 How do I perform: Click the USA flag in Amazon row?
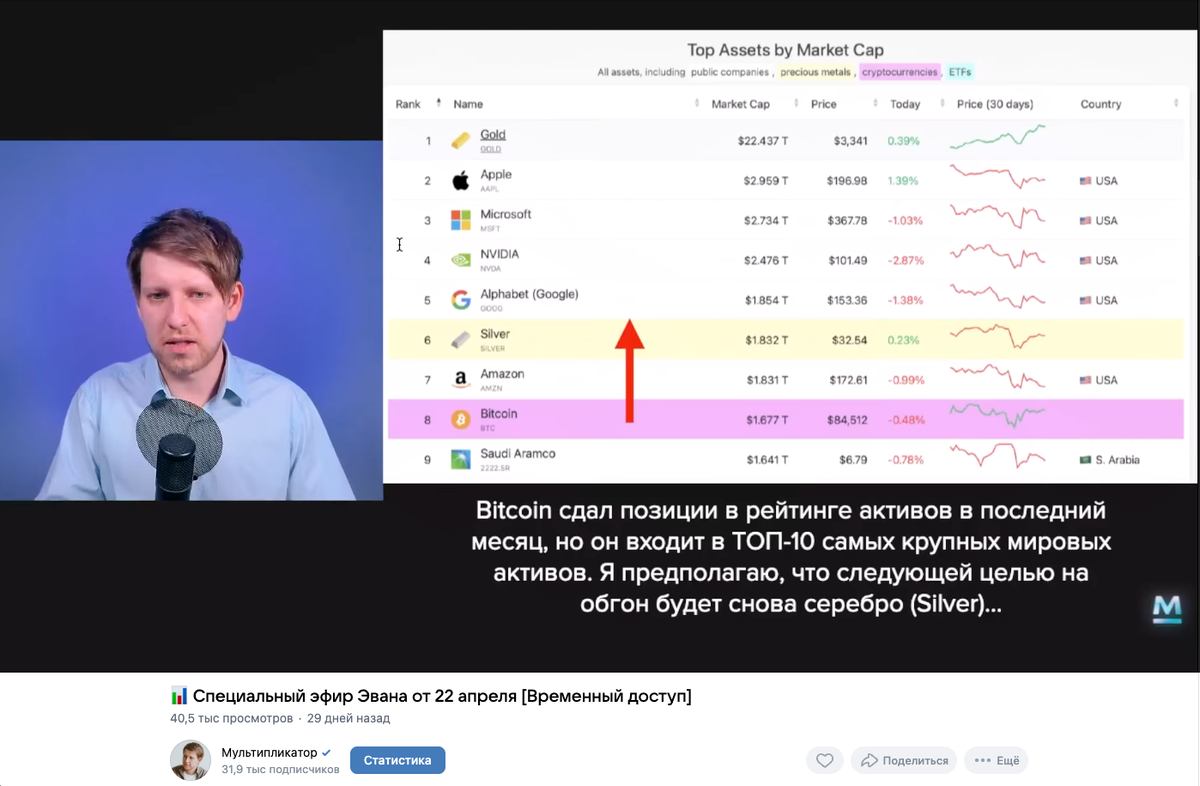[1085, 381]
